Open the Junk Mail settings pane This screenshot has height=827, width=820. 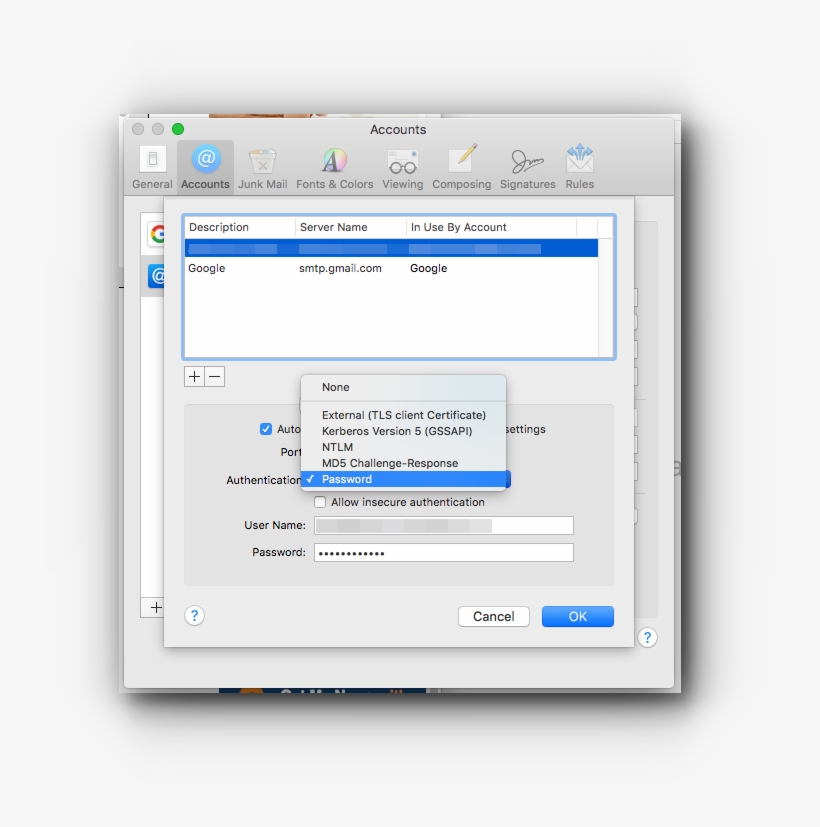(x=262, y=166)
